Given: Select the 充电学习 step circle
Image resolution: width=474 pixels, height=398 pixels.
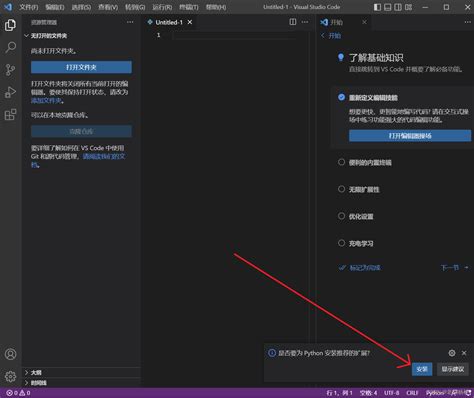Looking at the screenshot, I should coord(341,243).
